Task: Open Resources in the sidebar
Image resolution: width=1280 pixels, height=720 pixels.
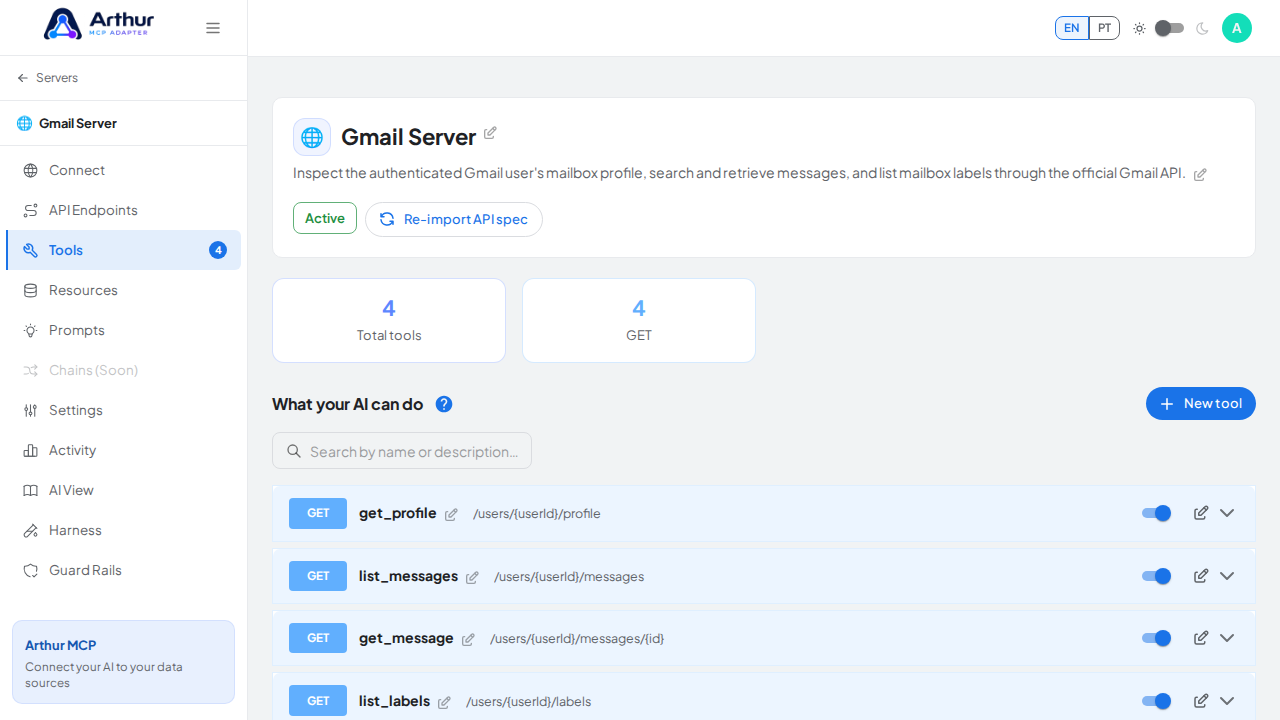Action: tap(124, 290)
